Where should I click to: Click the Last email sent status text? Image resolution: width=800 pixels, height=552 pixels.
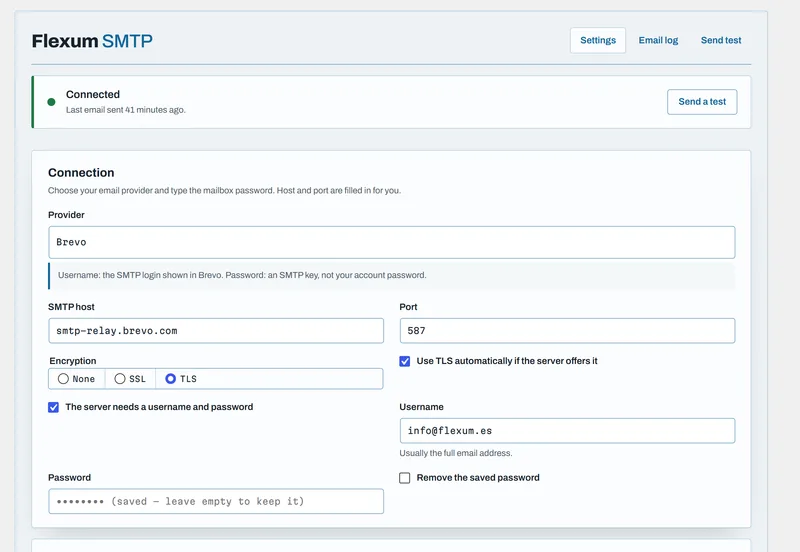(x=126, y=110)
